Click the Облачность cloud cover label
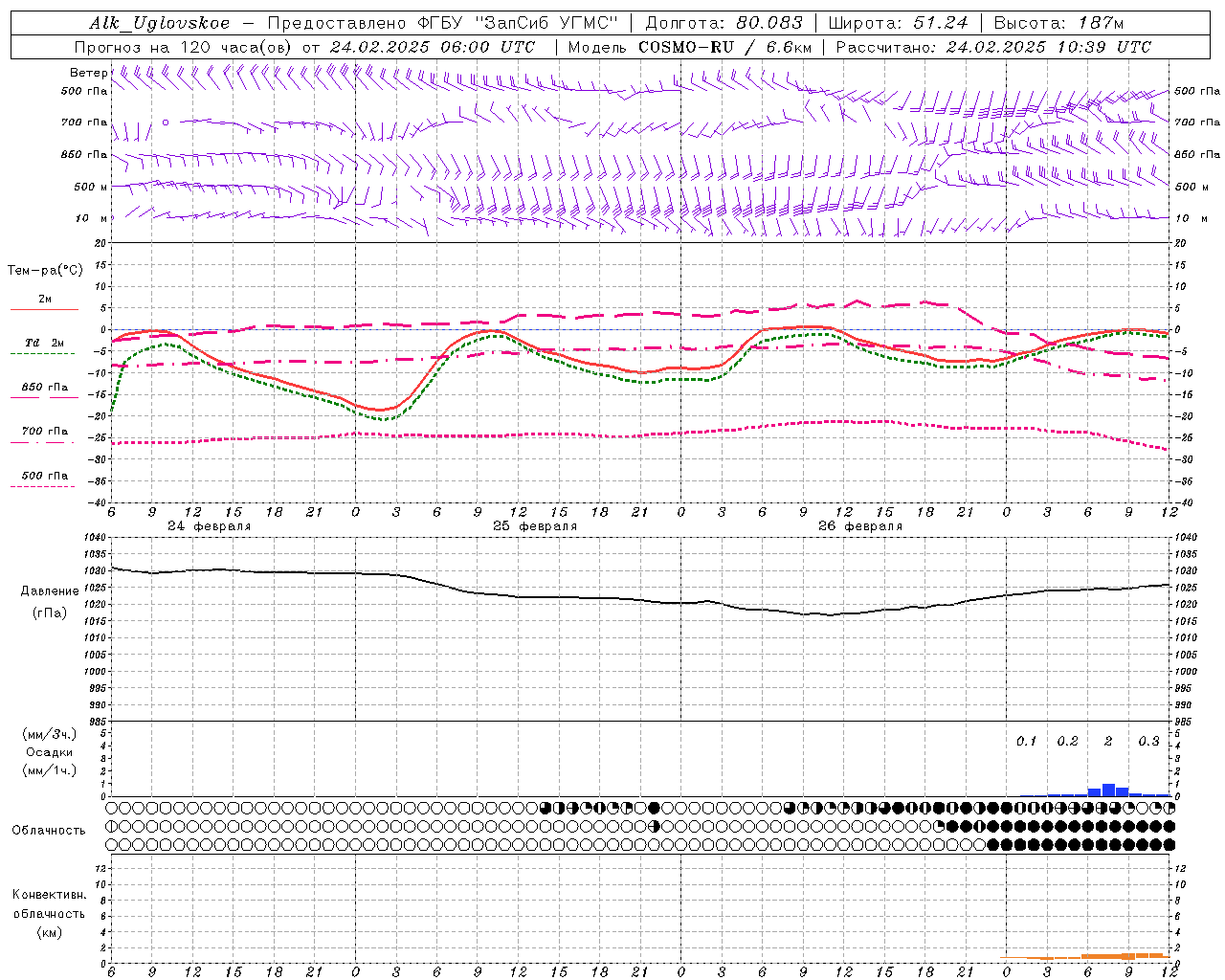1225x980 pixels. pos(49,830)
